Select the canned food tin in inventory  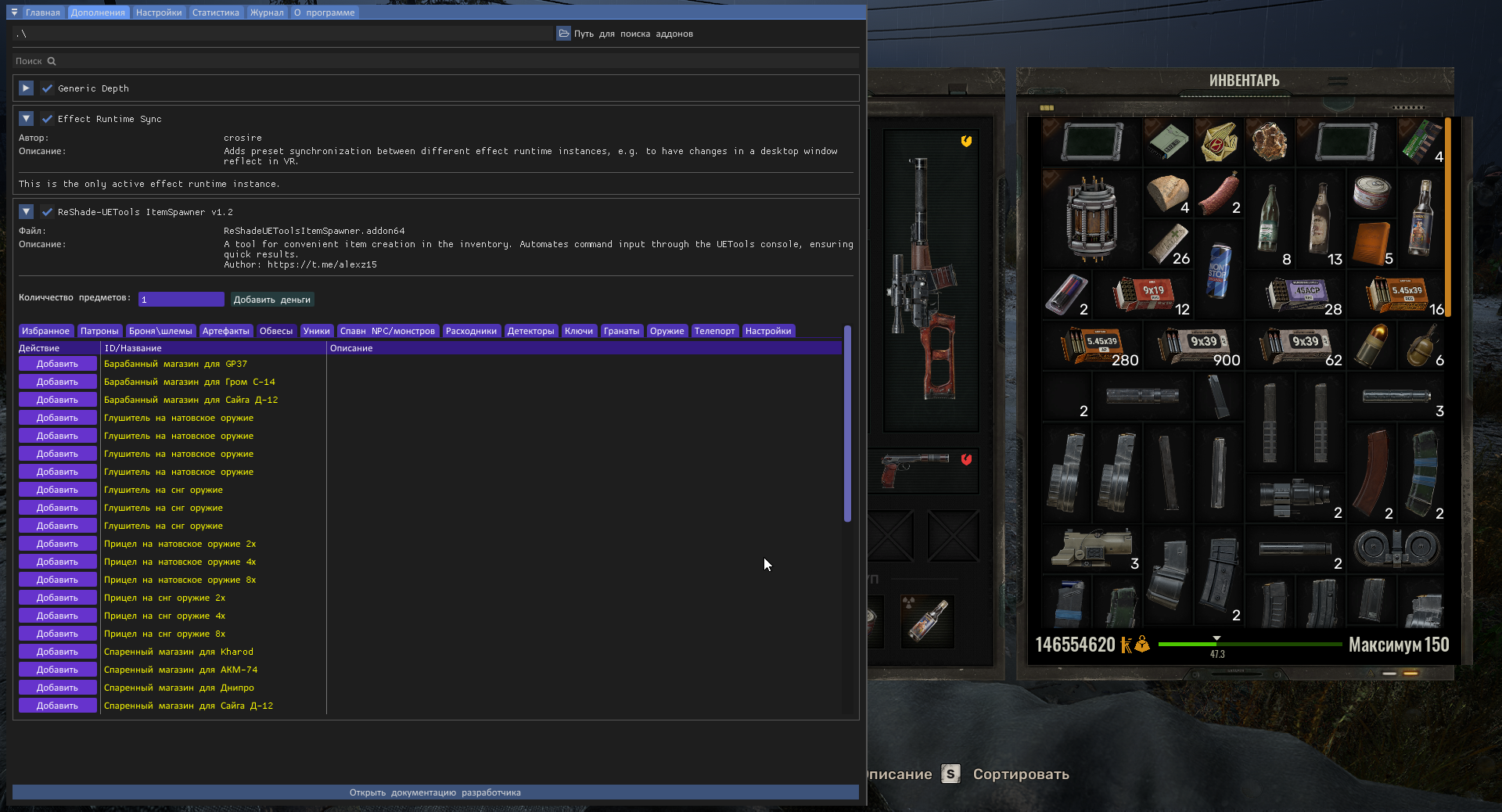click(x=1371, y=192)
